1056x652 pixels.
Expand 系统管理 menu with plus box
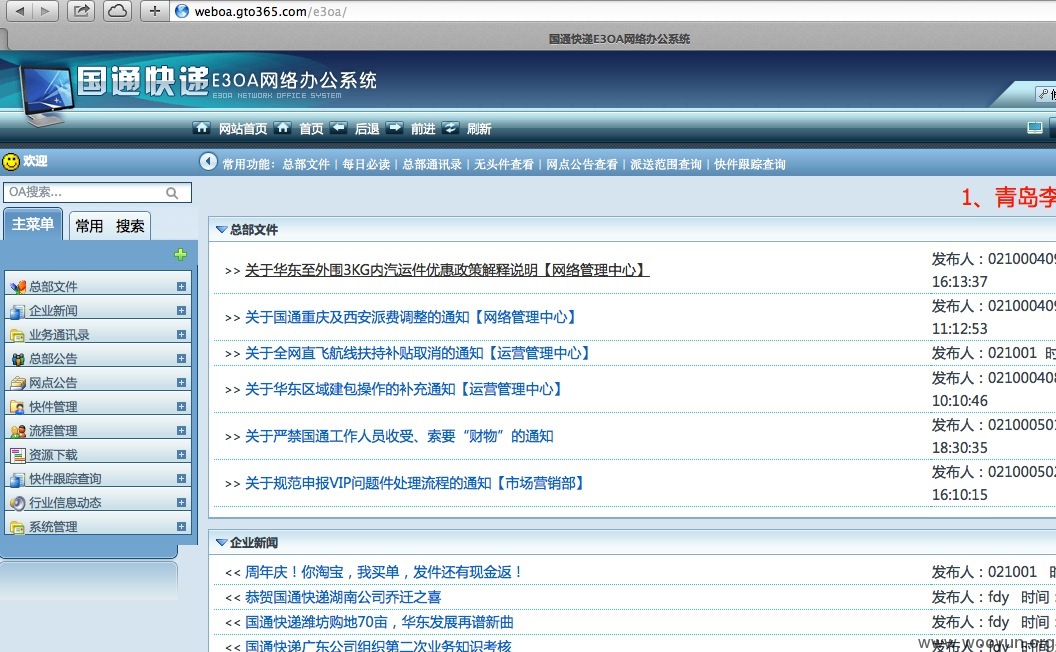click(x=181, y=526)
